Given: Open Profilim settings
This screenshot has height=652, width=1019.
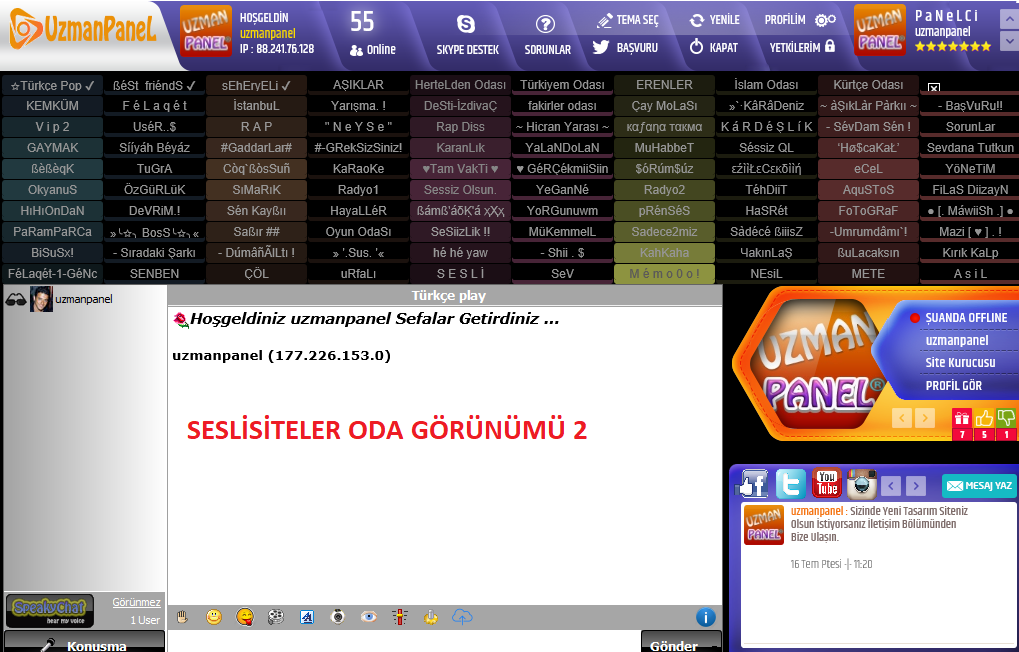Looking at the screenshot, I should [800, 20].
